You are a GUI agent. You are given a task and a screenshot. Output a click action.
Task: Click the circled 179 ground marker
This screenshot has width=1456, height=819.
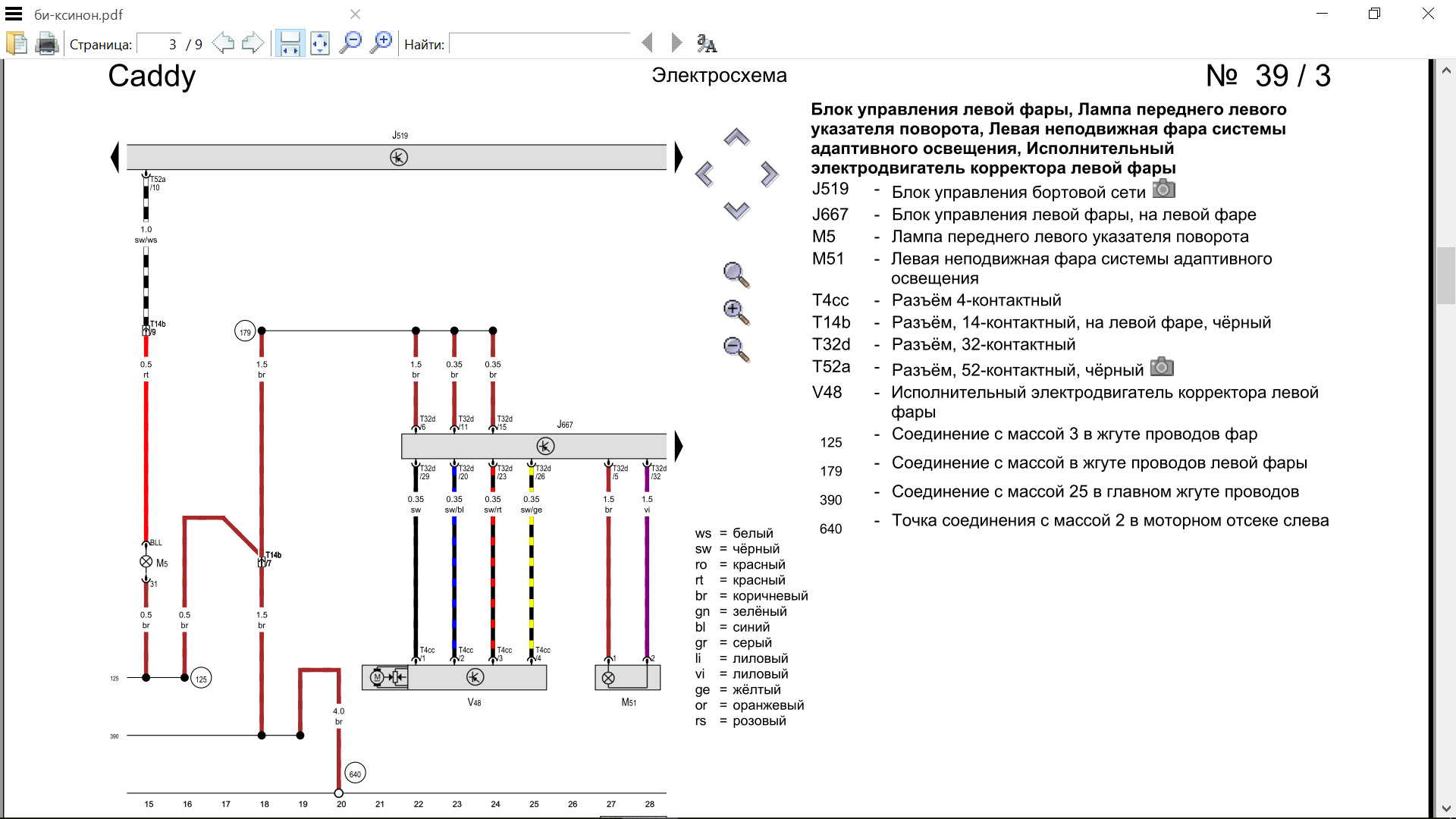coord(245,332)
